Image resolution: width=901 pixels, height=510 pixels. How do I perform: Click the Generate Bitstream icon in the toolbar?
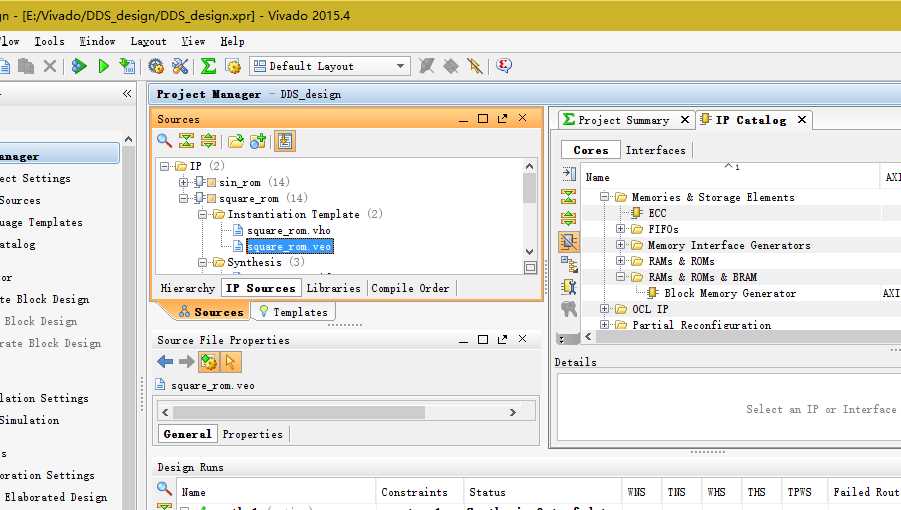pos(127,66)
